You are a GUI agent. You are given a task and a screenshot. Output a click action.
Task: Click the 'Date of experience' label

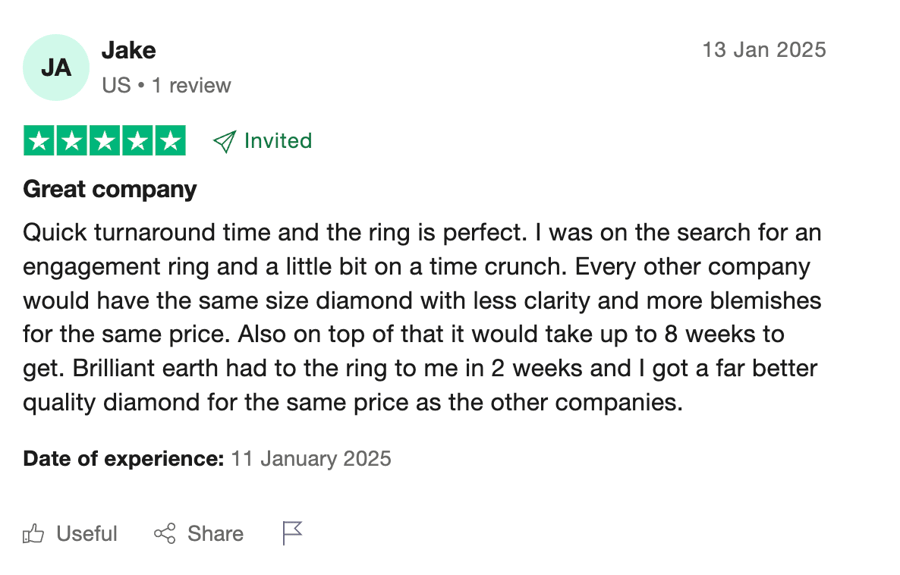[x=123, y=459]
